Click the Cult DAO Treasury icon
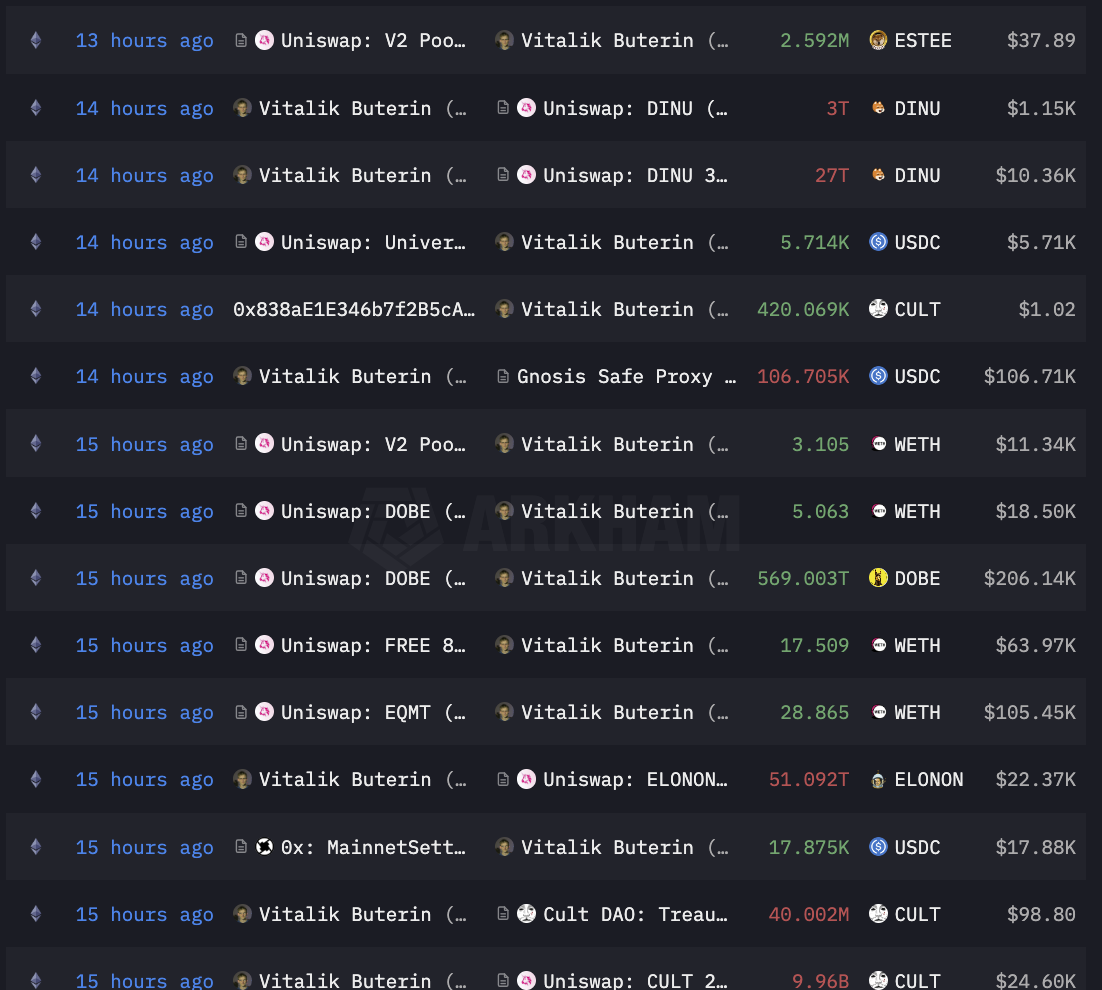This screenshot has width=1102, height=990. 526,913
